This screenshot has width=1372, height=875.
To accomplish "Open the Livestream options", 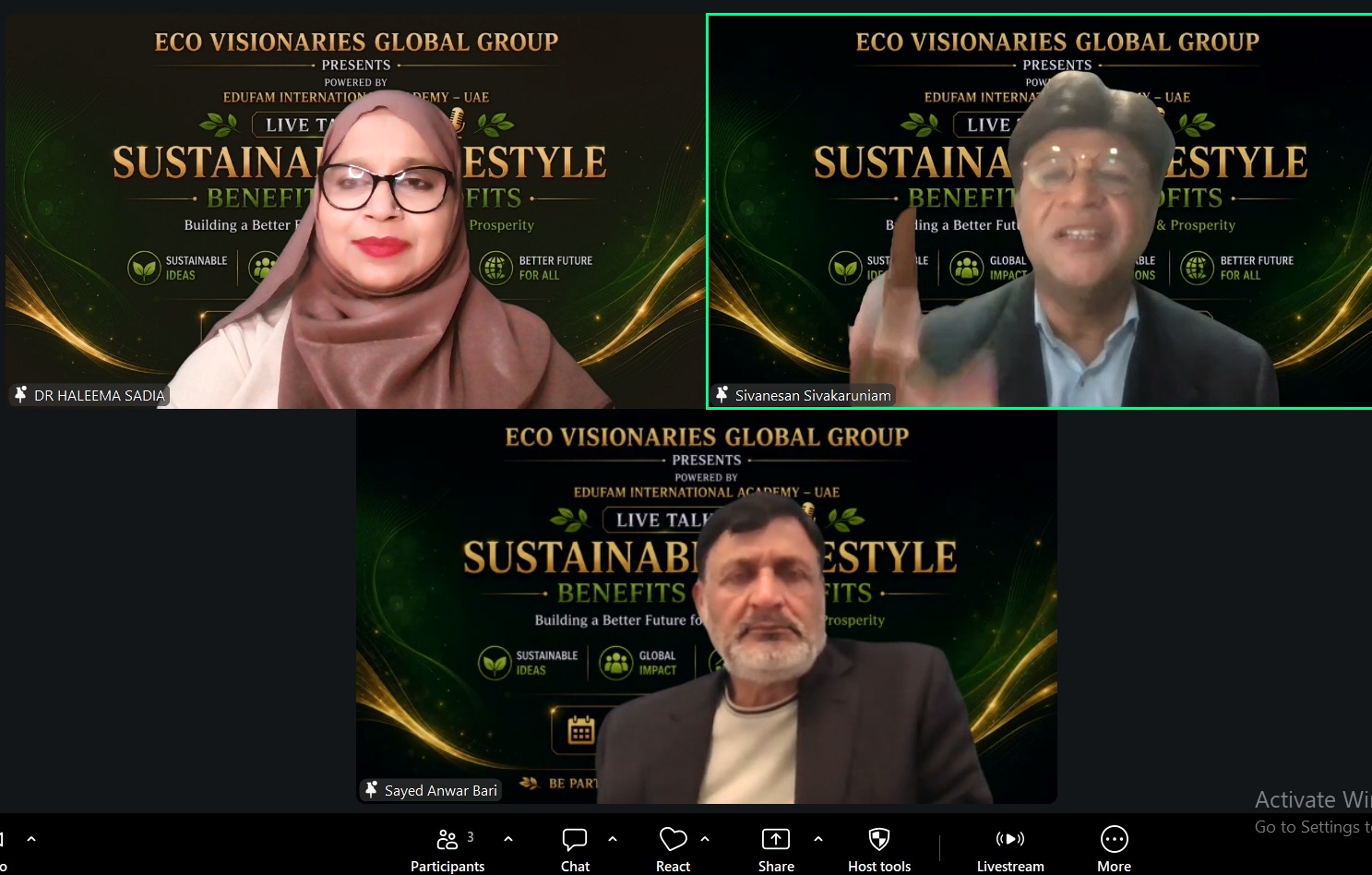I will click(1010, 849).
